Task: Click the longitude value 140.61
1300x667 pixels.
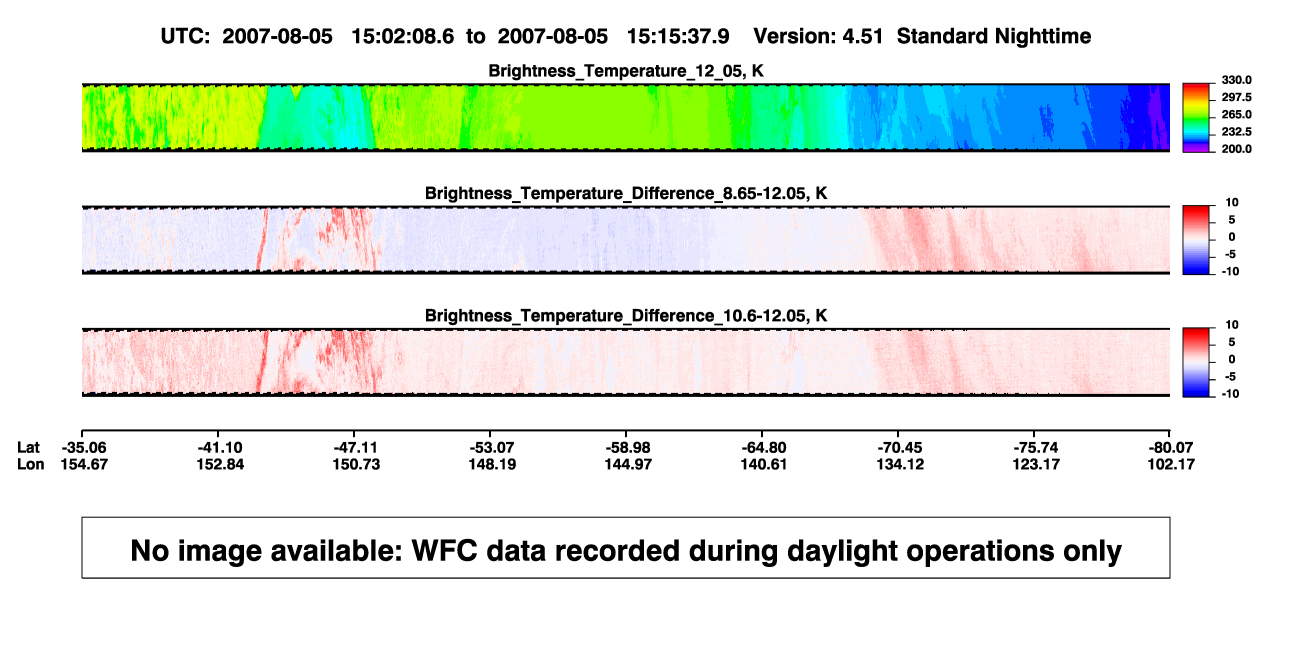Action: tap(765, 464)
